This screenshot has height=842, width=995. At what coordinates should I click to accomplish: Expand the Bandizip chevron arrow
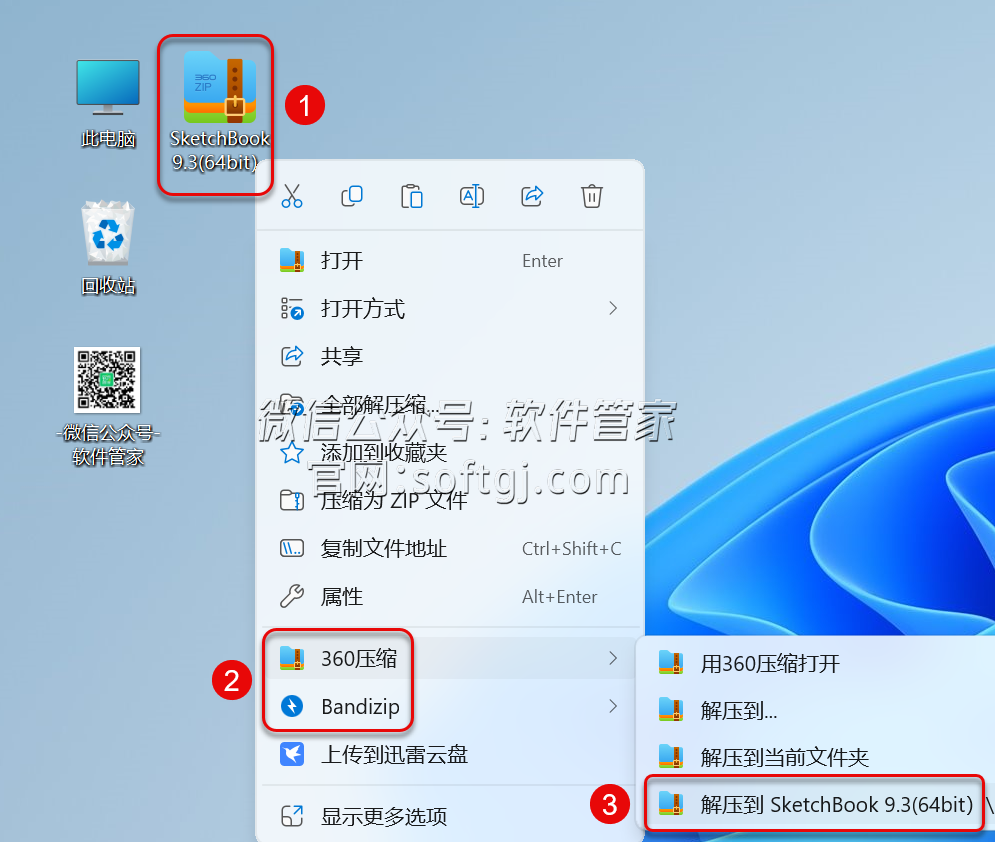(x=612, y=706)
